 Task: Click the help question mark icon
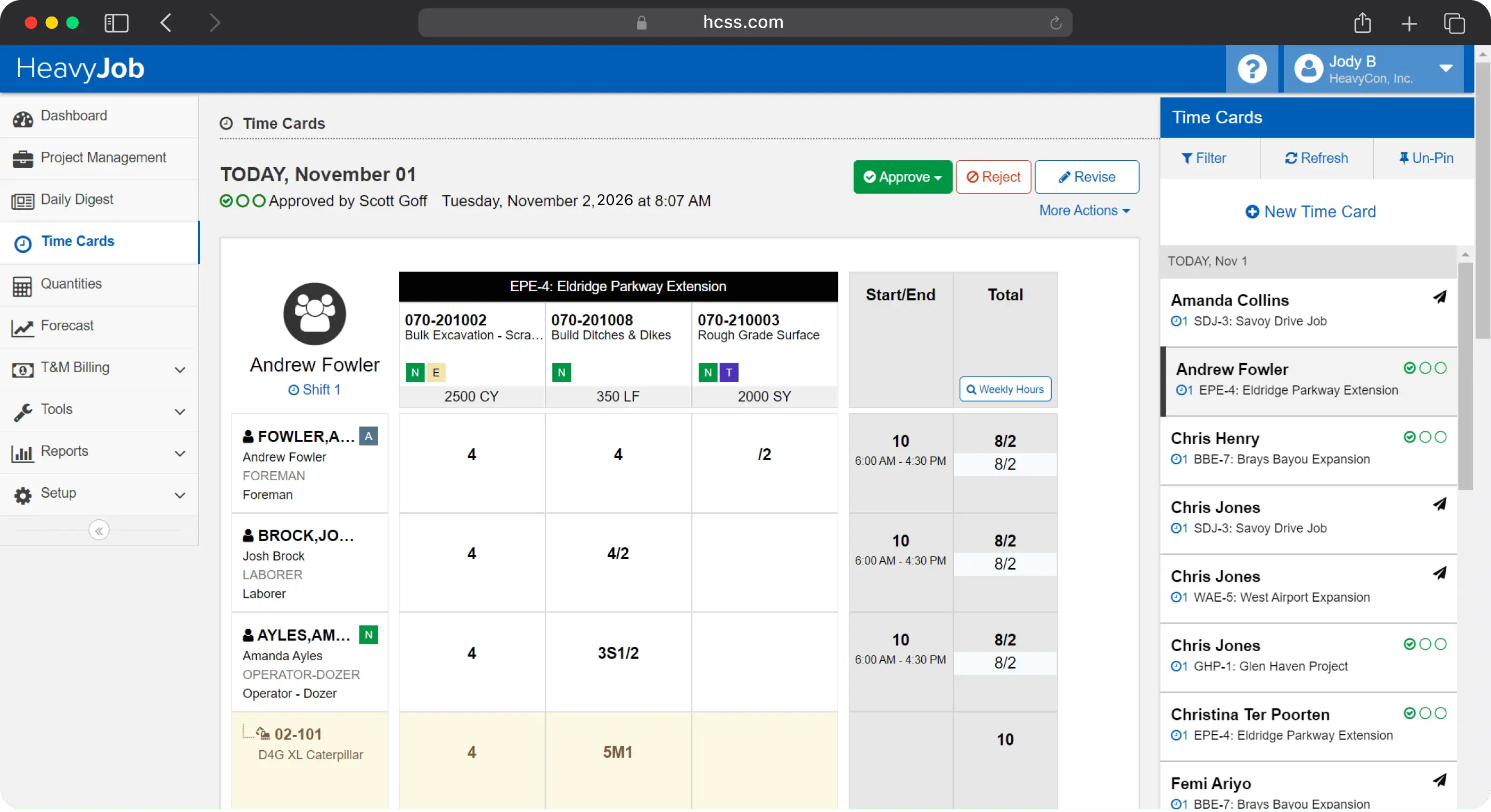click(1251, 69)
